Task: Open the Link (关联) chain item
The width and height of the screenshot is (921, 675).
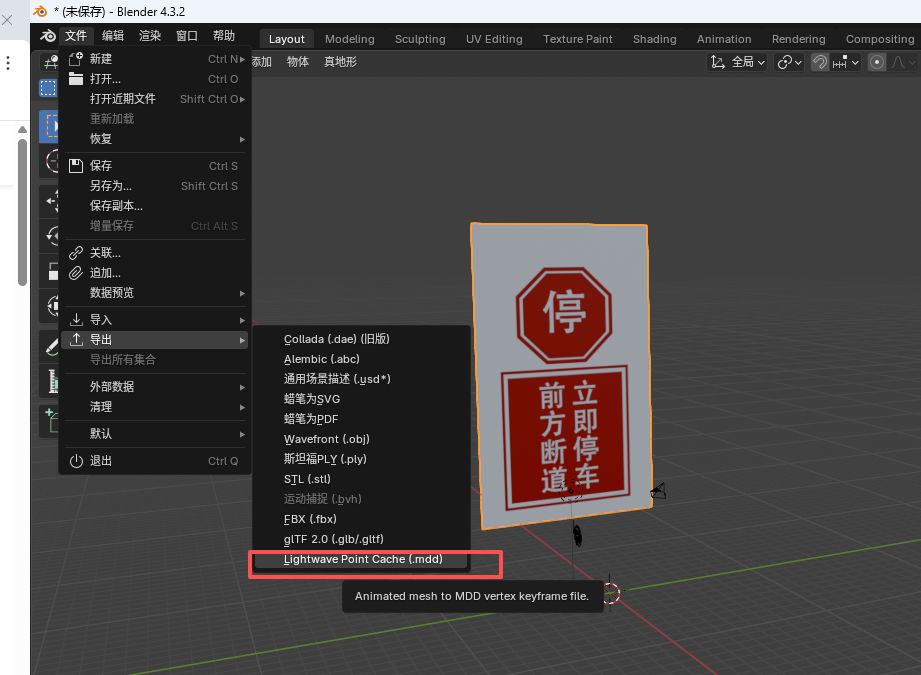Action: (x=105, y=253)
